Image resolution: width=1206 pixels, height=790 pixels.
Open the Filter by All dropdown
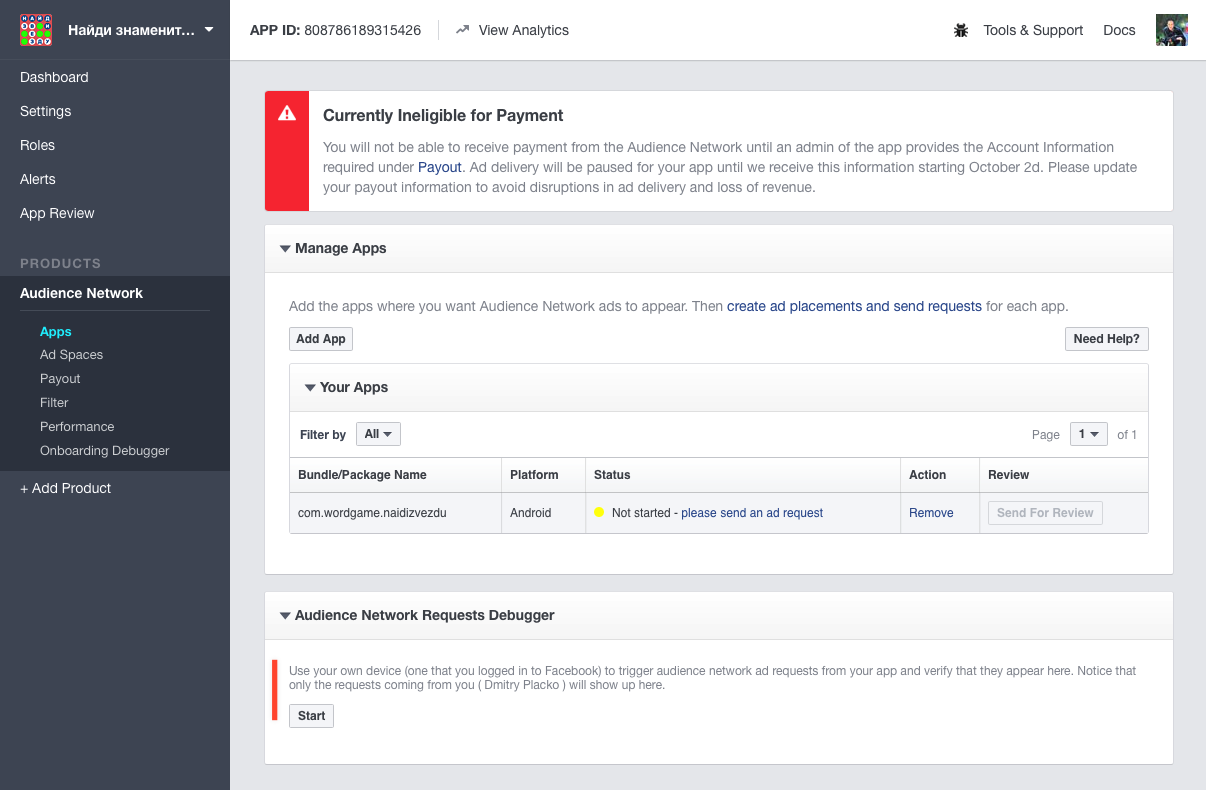(378, 434)
